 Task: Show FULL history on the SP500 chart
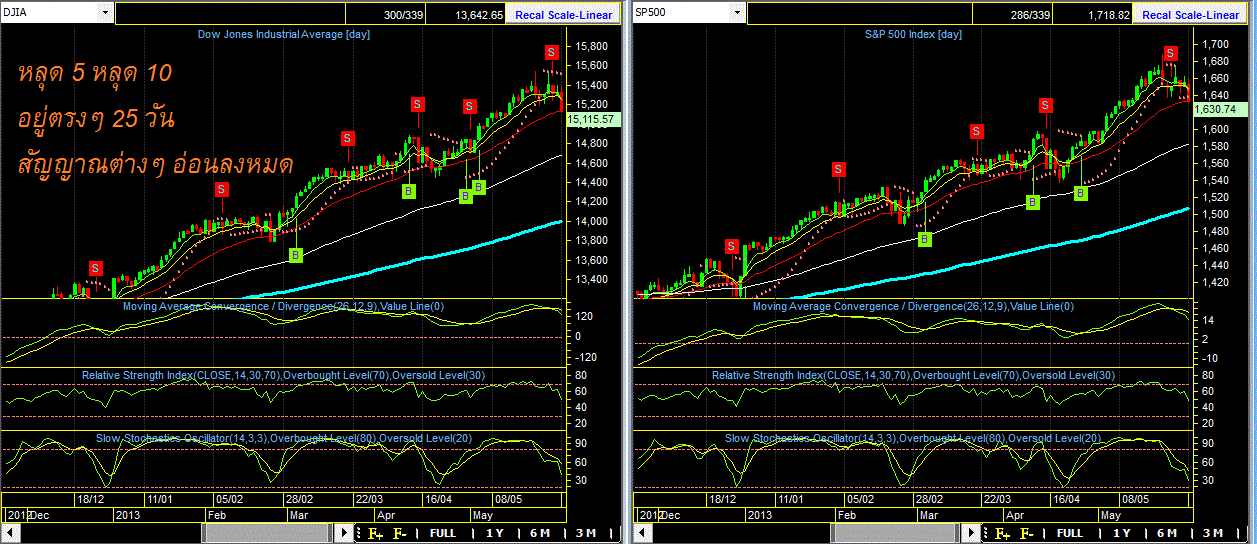coord(1070,533)
